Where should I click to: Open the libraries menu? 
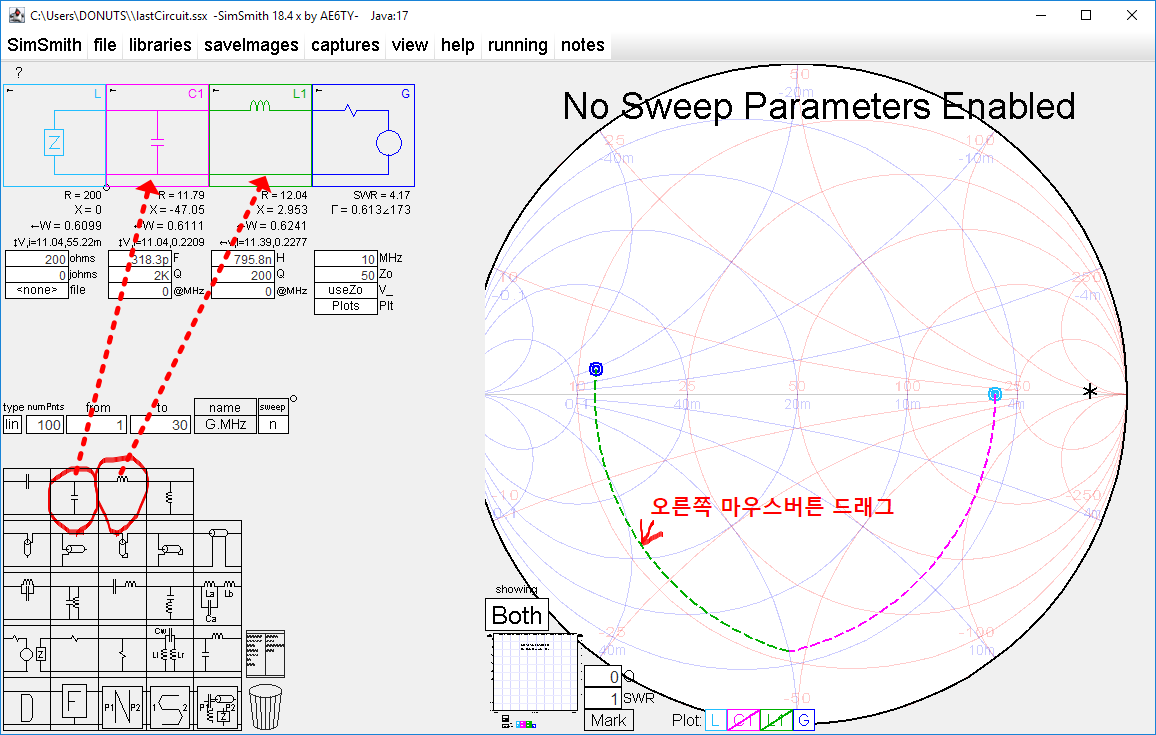160,45
